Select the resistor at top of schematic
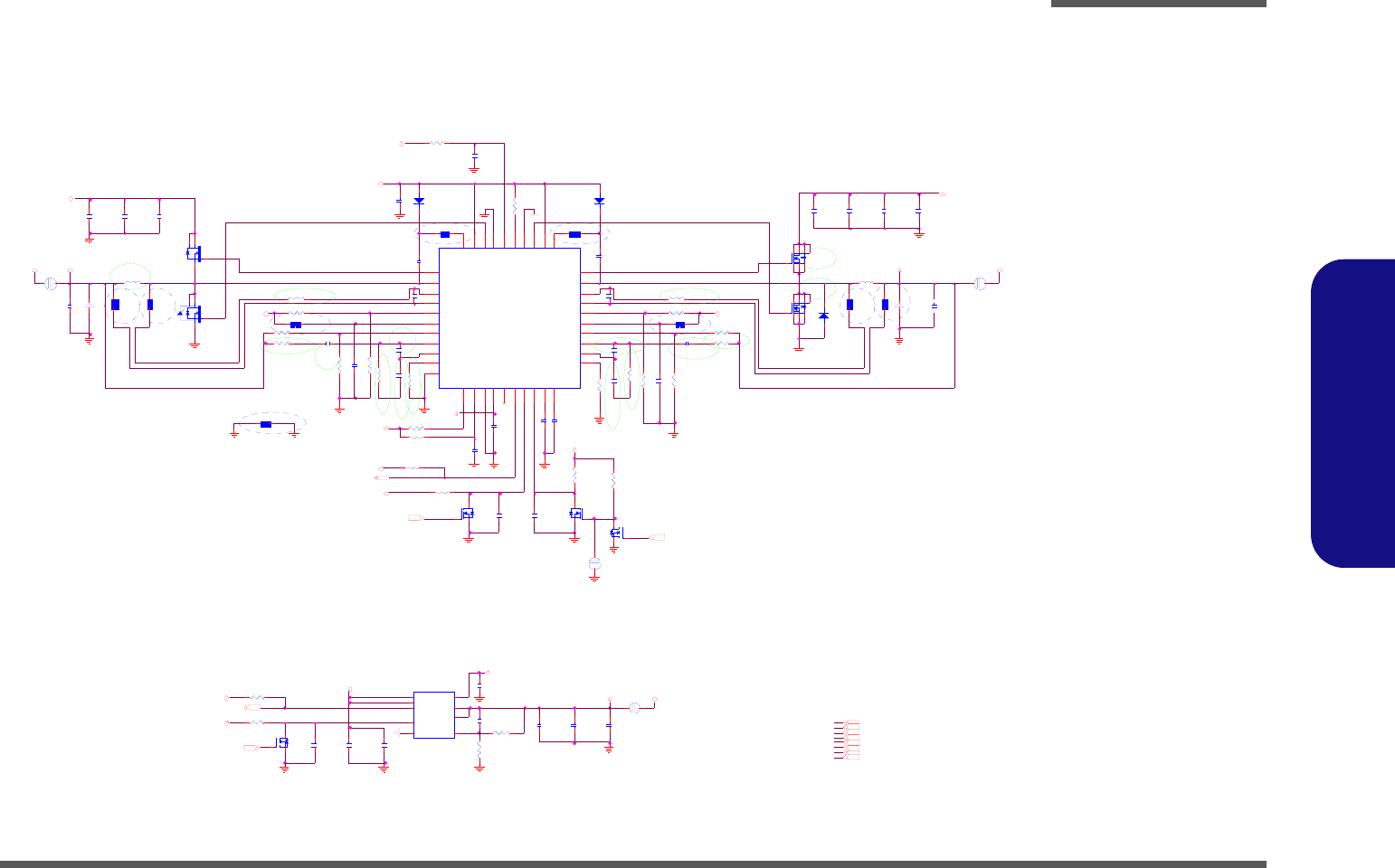The width and height of the screenshot is (1395, 868). [436, 143]
